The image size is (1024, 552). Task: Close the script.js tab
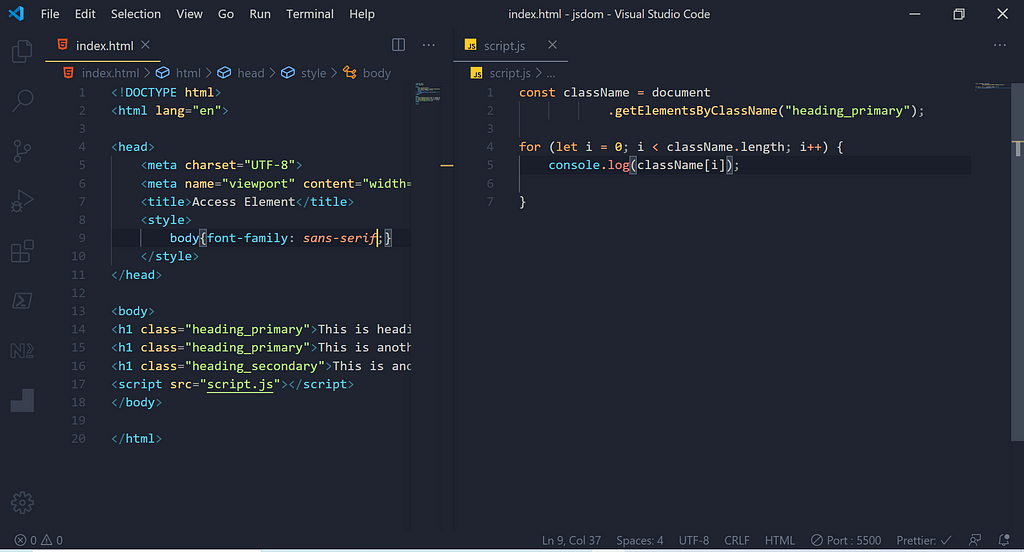552,44
